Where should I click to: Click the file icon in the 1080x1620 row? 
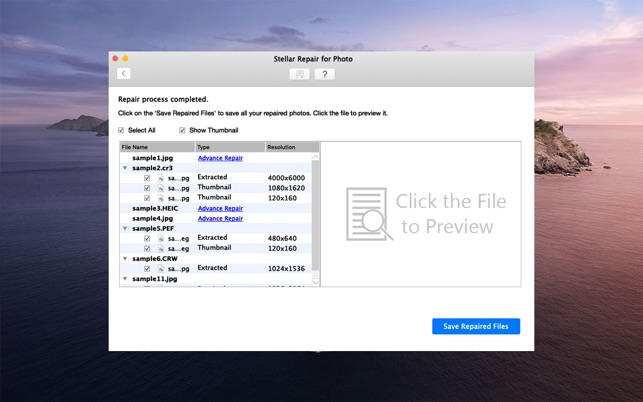click(x=161, y=188)
